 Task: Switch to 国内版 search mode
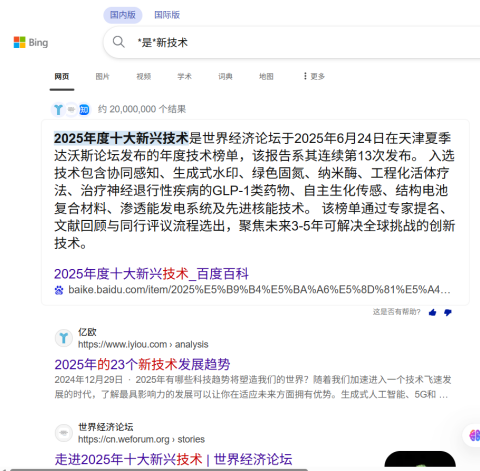[x=123, y=15]
